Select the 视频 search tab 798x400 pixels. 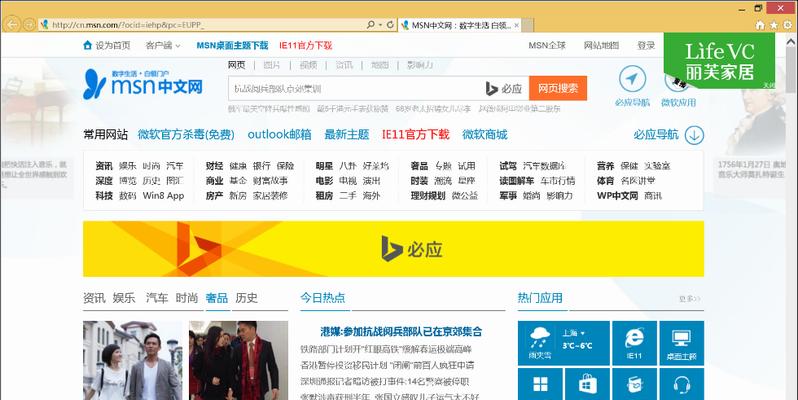pos(308,65)
